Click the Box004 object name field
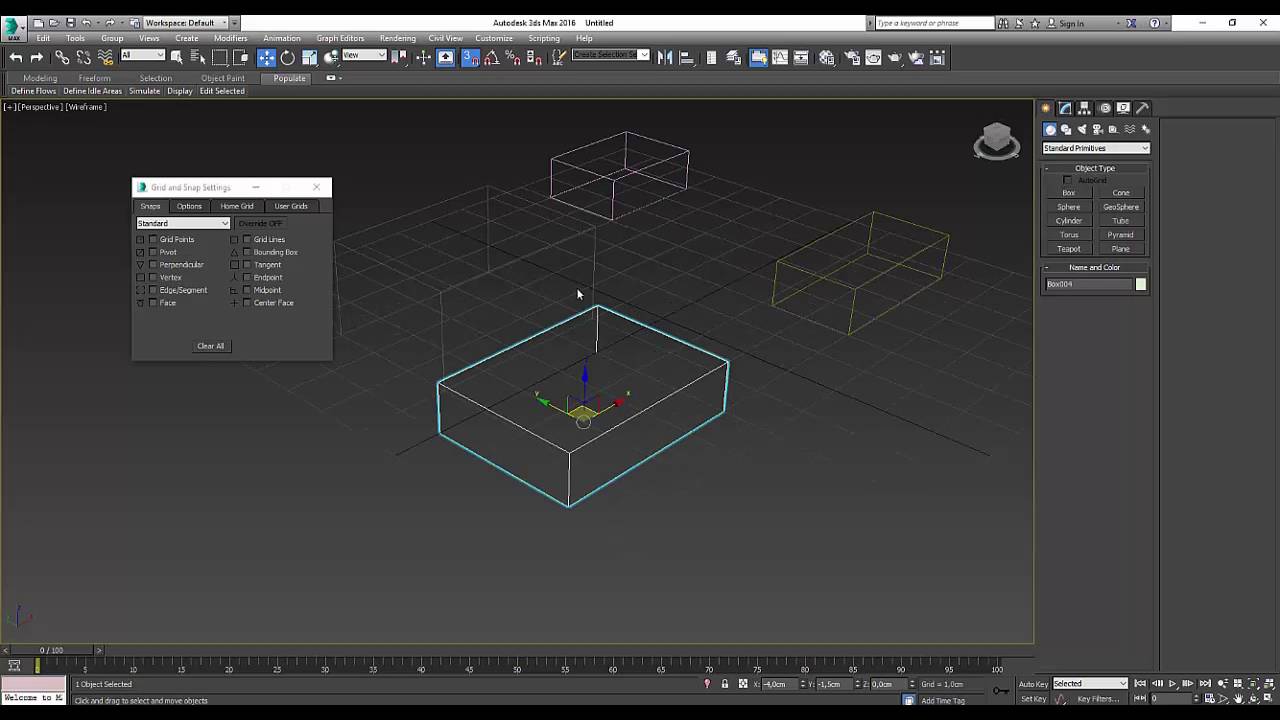 (x=1089, y=284)
